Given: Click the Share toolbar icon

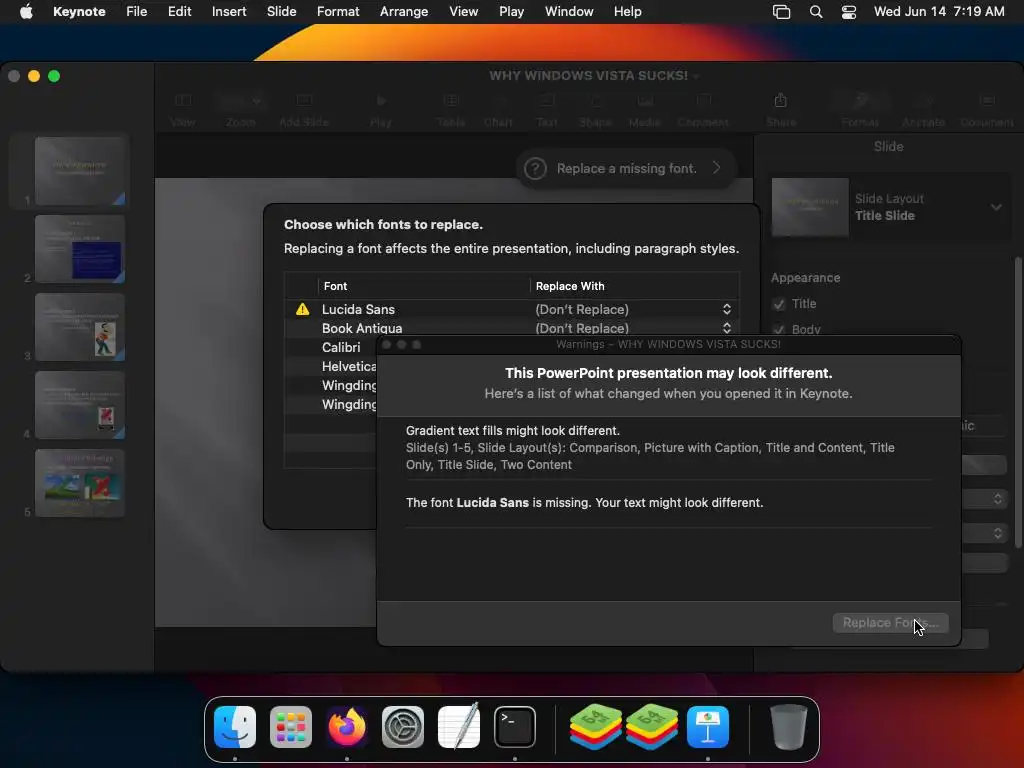Looking at the screenshot, I should coord(780,101).
